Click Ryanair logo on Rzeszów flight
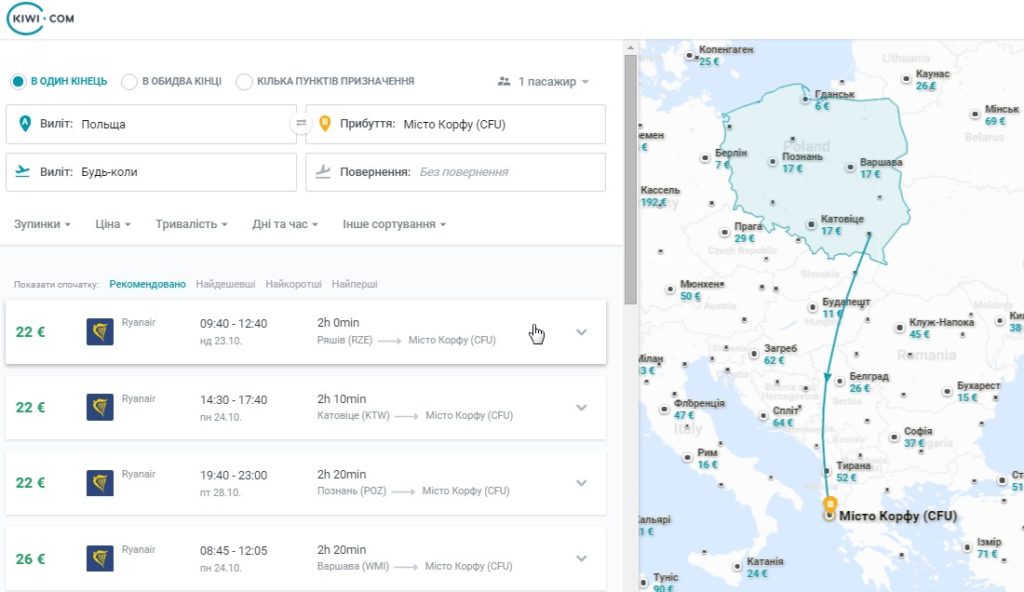 (x=100, y=331)
